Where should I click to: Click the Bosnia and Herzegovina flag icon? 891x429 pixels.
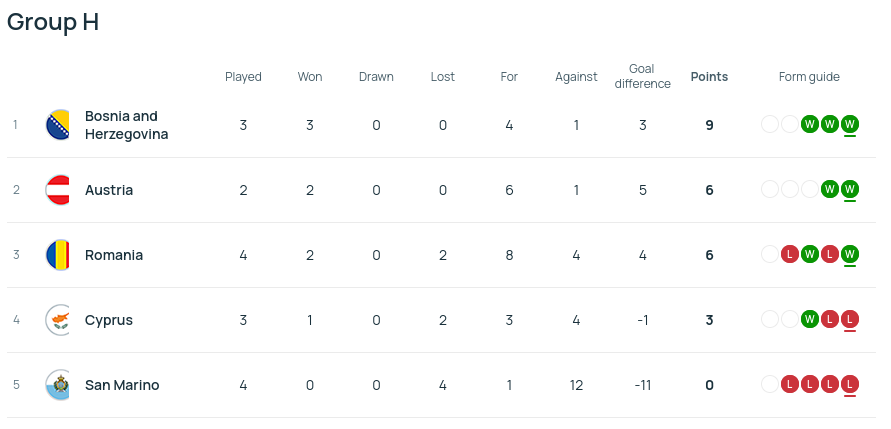57,124
